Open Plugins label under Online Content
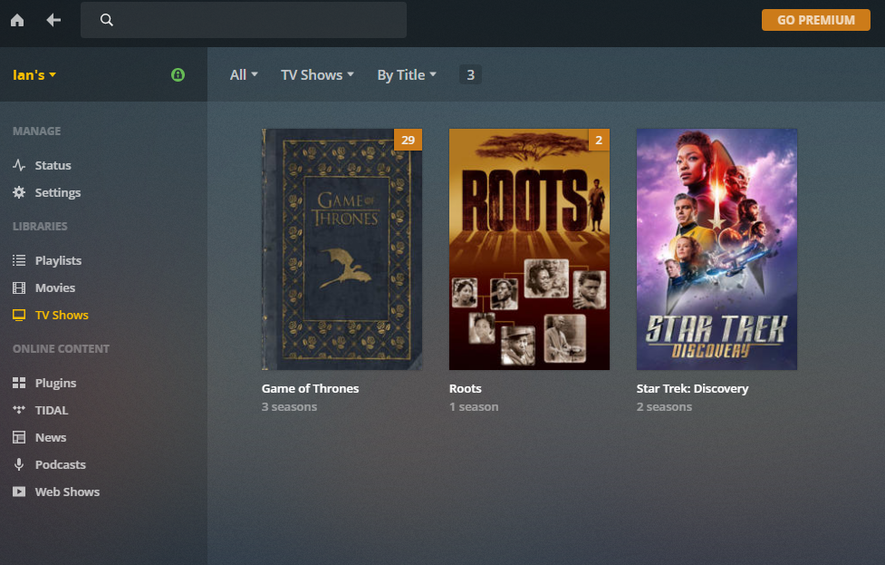This screenshot has height=565, width=885. point(55,383)
